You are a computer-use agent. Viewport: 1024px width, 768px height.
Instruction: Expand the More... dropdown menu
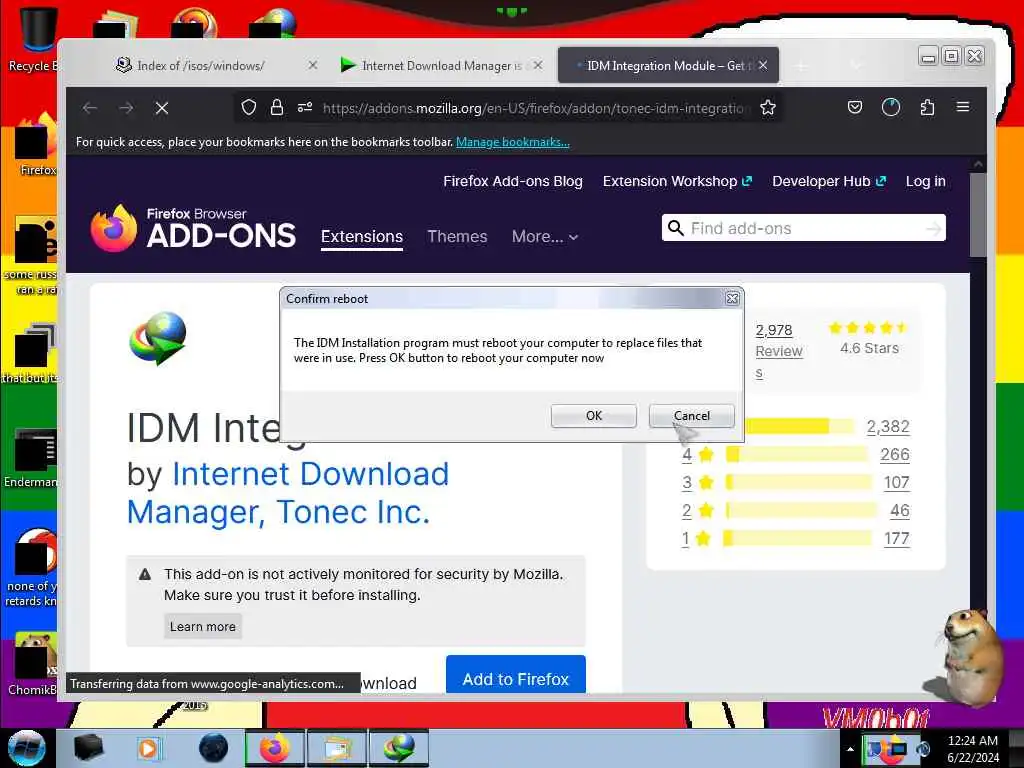coord(545,236)
